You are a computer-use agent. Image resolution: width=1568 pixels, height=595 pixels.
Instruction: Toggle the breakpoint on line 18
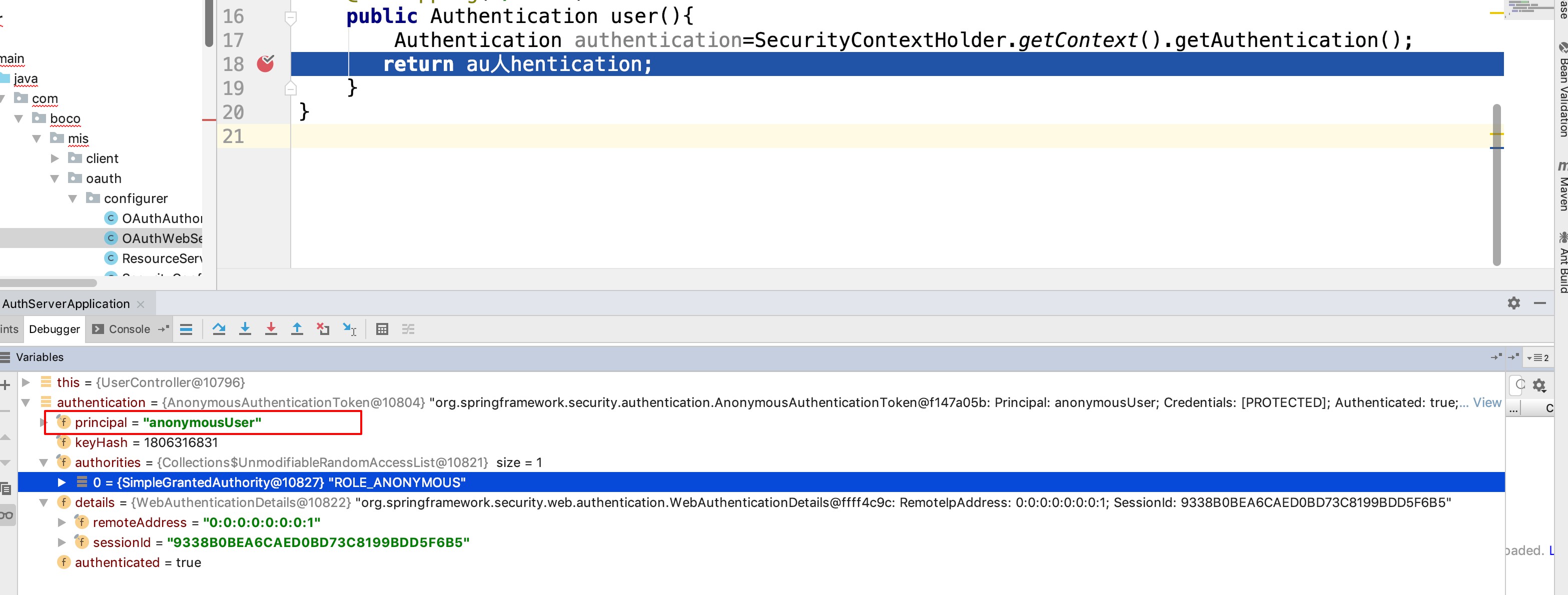pyautogui.click(x=265, y=64)
